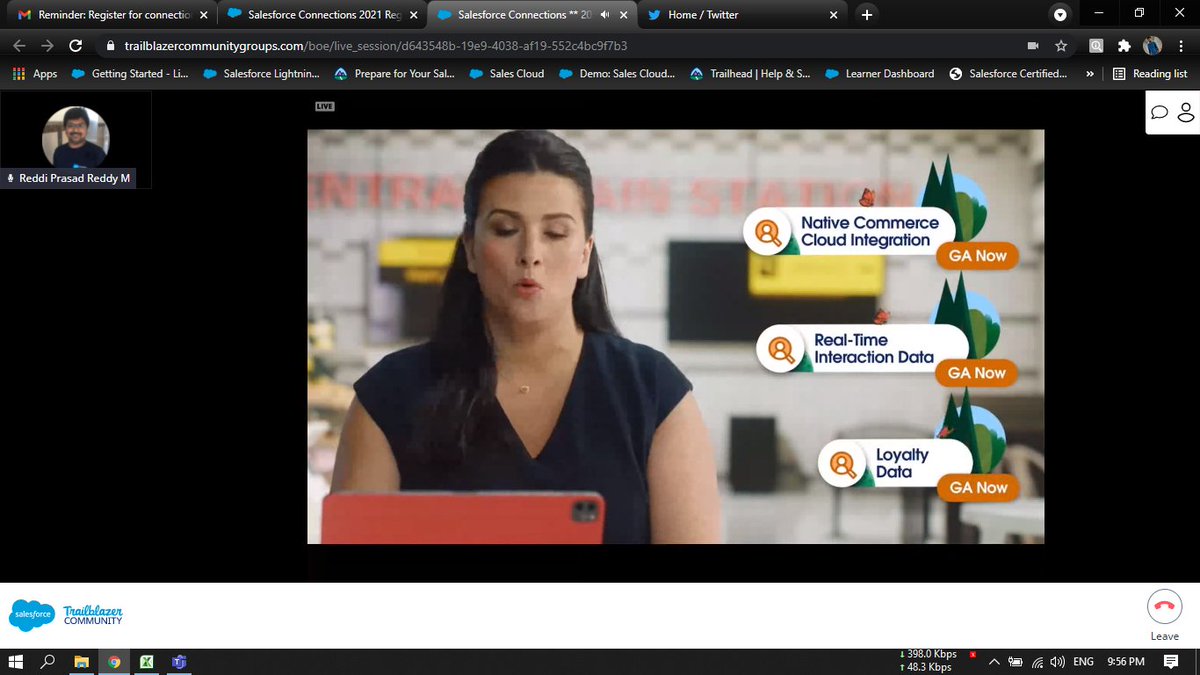1200x675 pixels.
Task: Open Excel from the taskbar
Action: [146, 661]
